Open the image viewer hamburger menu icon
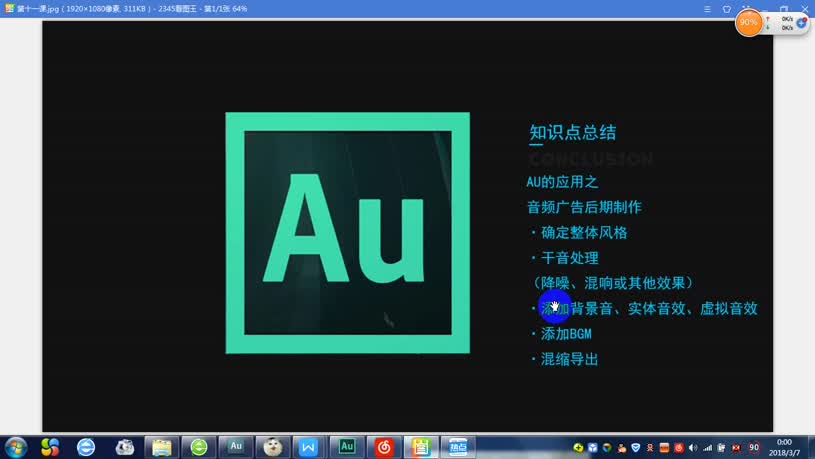815x459 pixels. coord(707,9)
